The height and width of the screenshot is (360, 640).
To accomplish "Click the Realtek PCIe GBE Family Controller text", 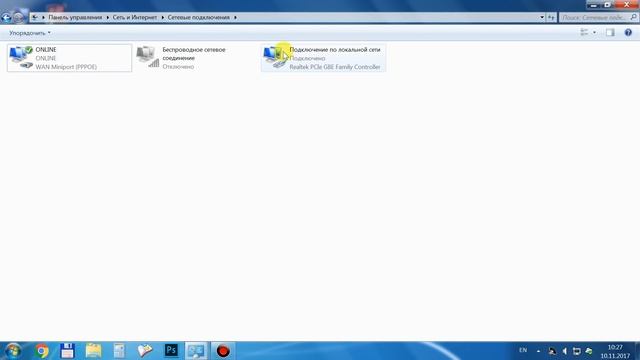I will tap(335, 67).
